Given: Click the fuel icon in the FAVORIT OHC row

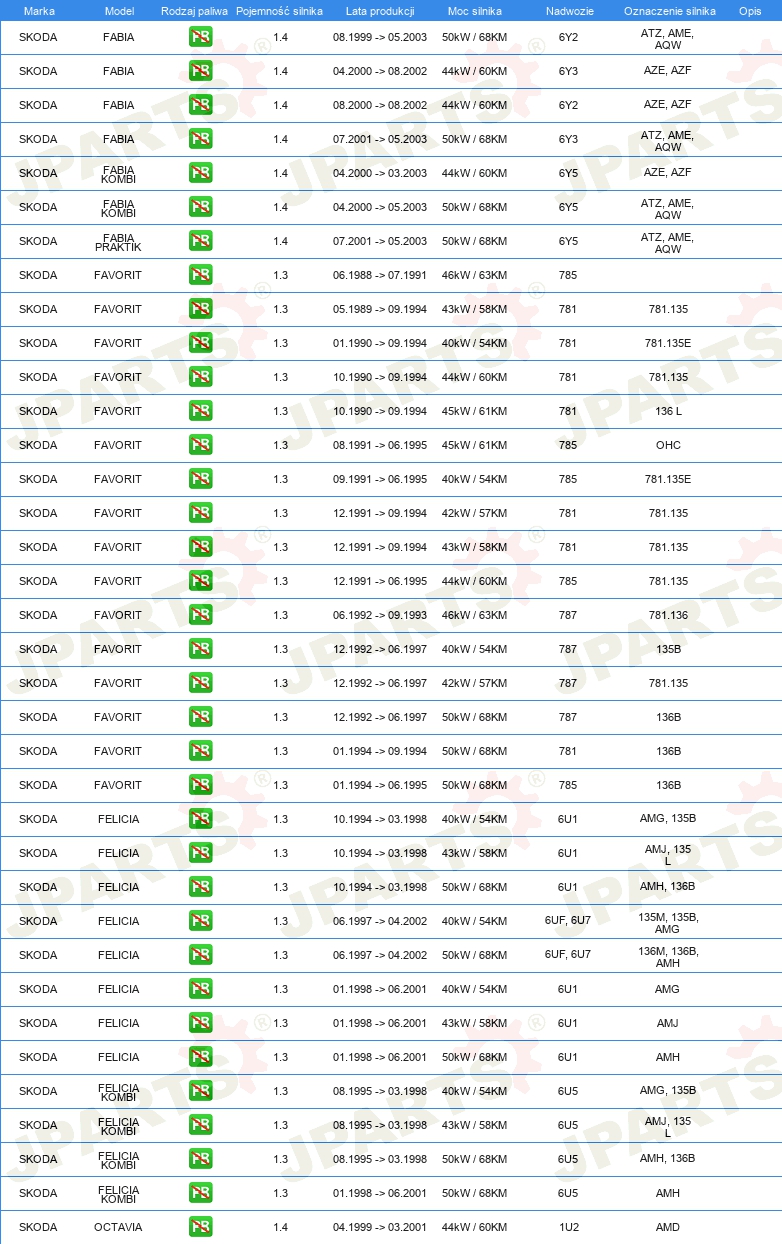Looking at the screenshot, I should coord(201,445).
